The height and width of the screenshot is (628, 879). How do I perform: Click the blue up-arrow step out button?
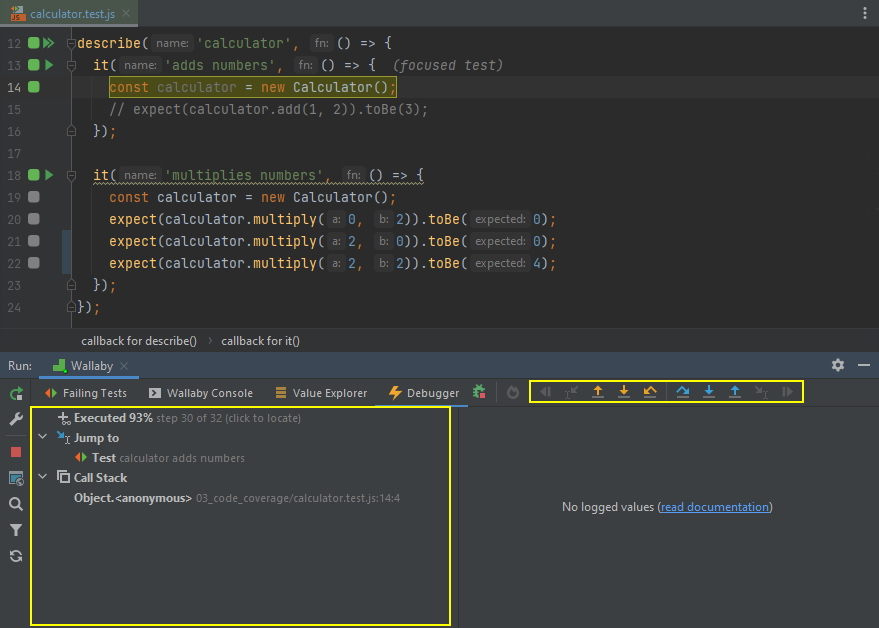click(735, 391)
